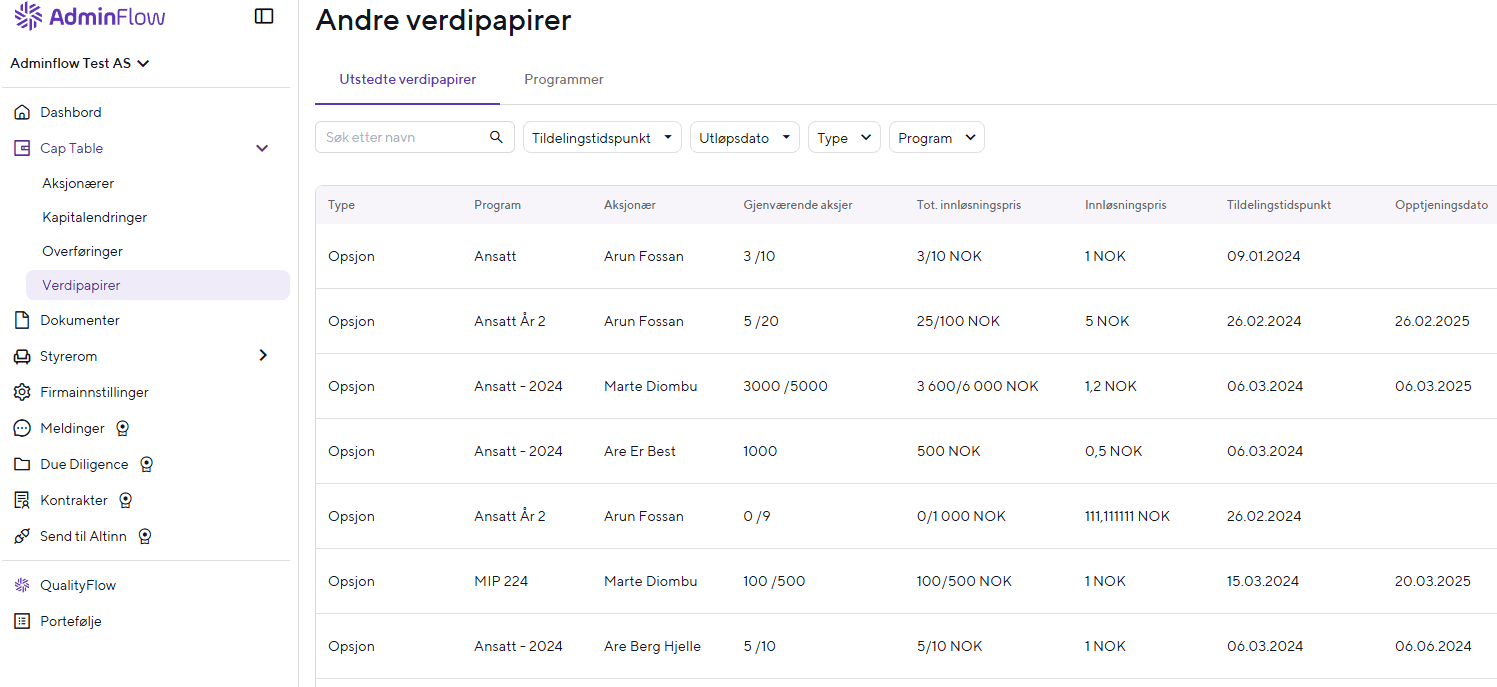1497x687 pixels.
Task: Open the Utløpsdato filter dropdown
Action: pos(745,138)
